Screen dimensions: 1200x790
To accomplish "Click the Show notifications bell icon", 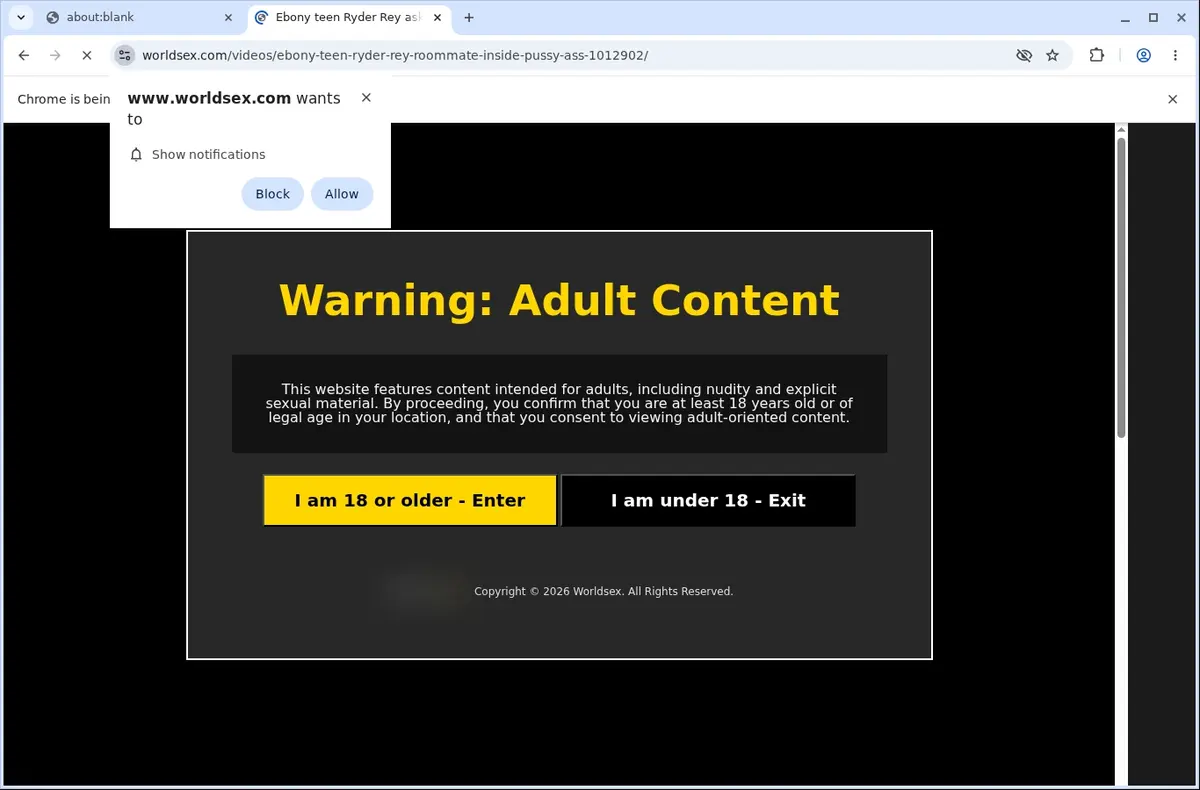I will tap(137, 154).
